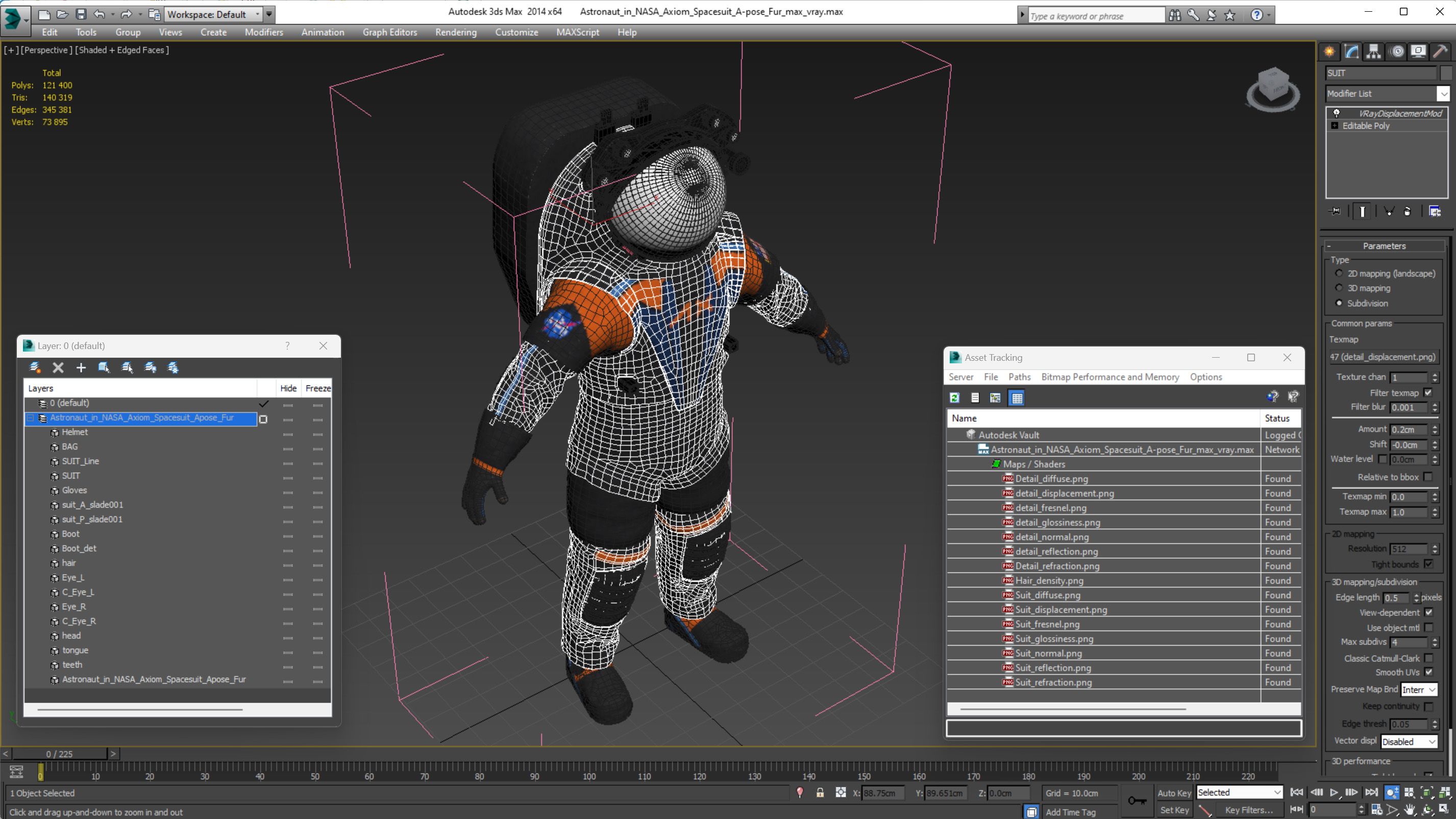Image resolution: width=1456 pixels, height=819 pixels.
Task: Open the Rendering menu
Action: [x=456, y=32]
